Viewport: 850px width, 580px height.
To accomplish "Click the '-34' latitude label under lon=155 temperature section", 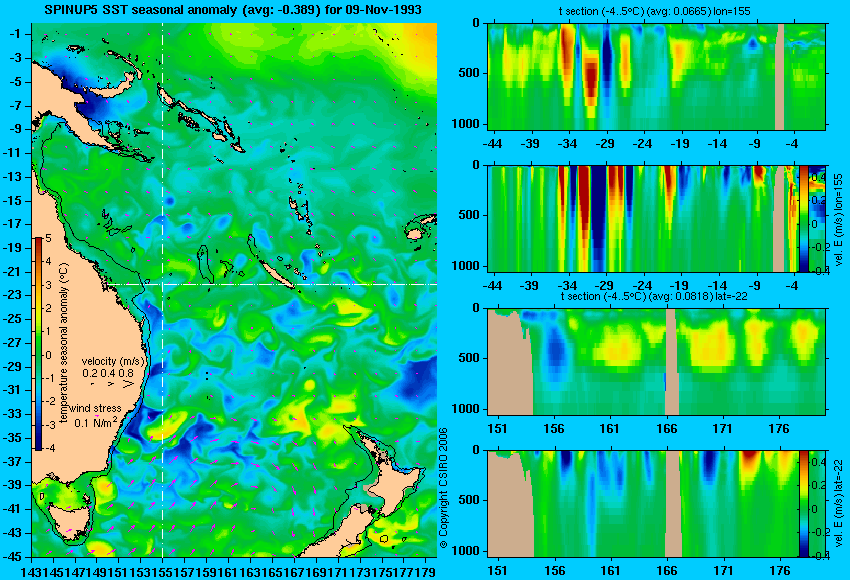I will [x=568, y=144].
